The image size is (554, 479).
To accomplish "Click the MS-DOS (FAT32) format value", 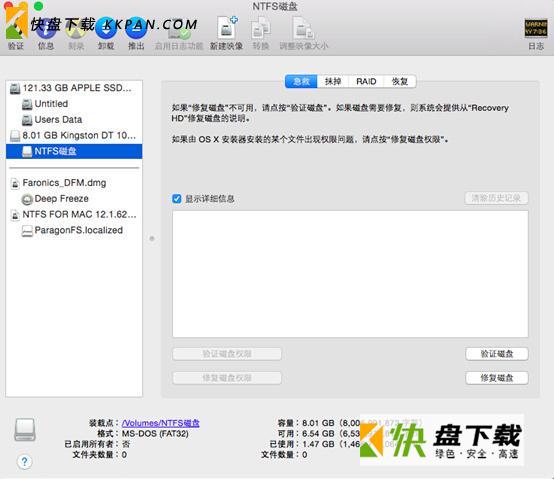I will point(155,433).
